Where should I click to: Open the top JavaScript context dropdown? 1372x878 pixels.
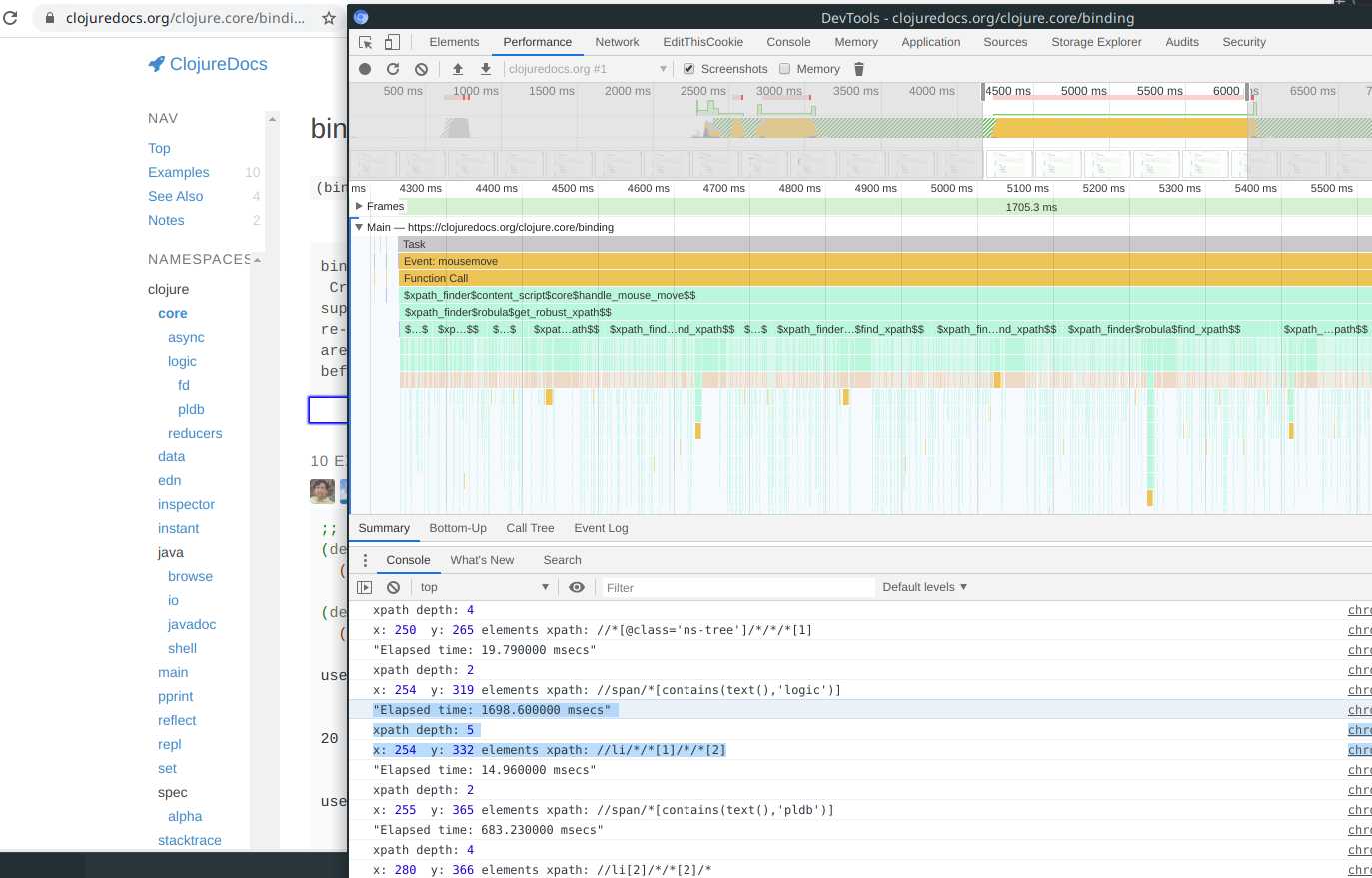point(484,587)
